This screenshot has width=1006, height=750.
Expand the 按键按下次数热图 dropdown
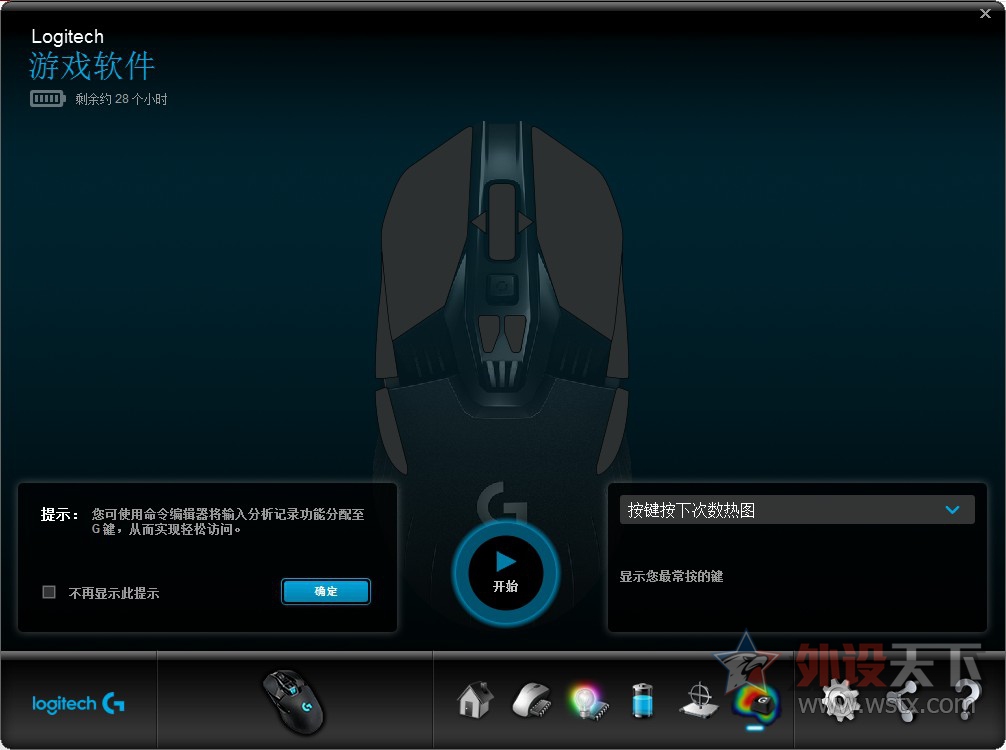point(797,510)
